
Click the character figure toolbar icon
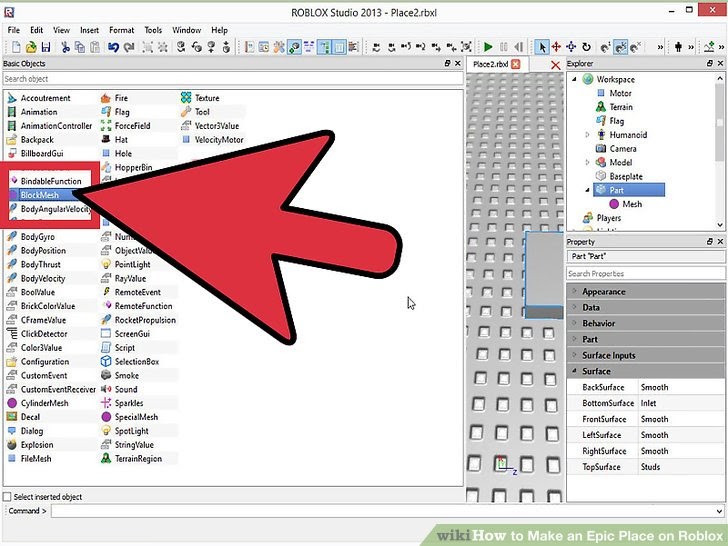point(678,47)
